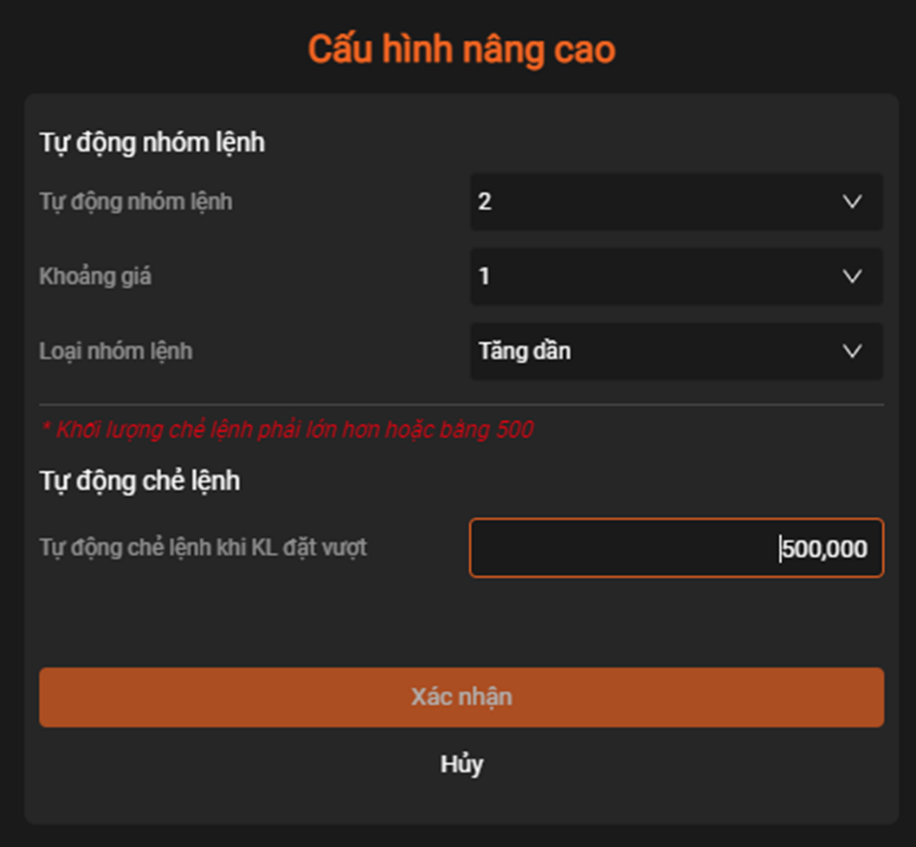Click the 'Khoảng giá' field label

click(x=96, y=276)
